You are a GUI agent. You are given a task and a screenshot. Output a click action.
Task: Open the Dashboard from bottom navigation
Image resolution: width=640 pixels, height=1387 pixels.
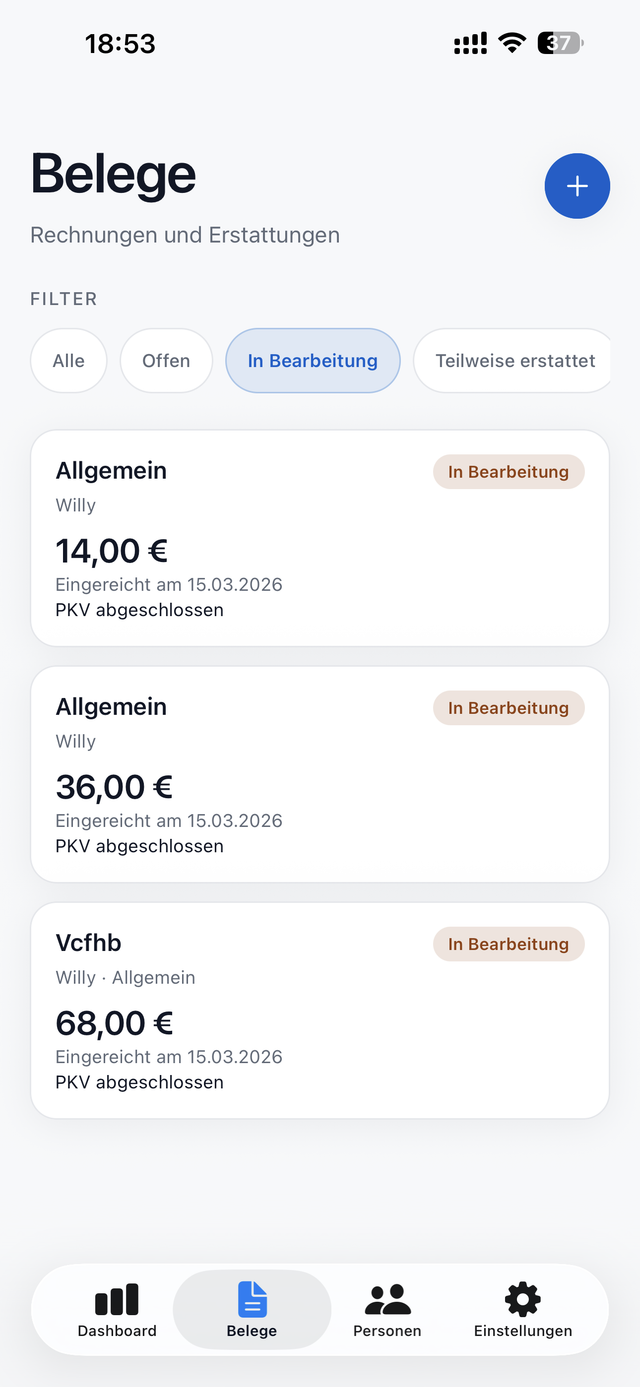coord(117,1310)
